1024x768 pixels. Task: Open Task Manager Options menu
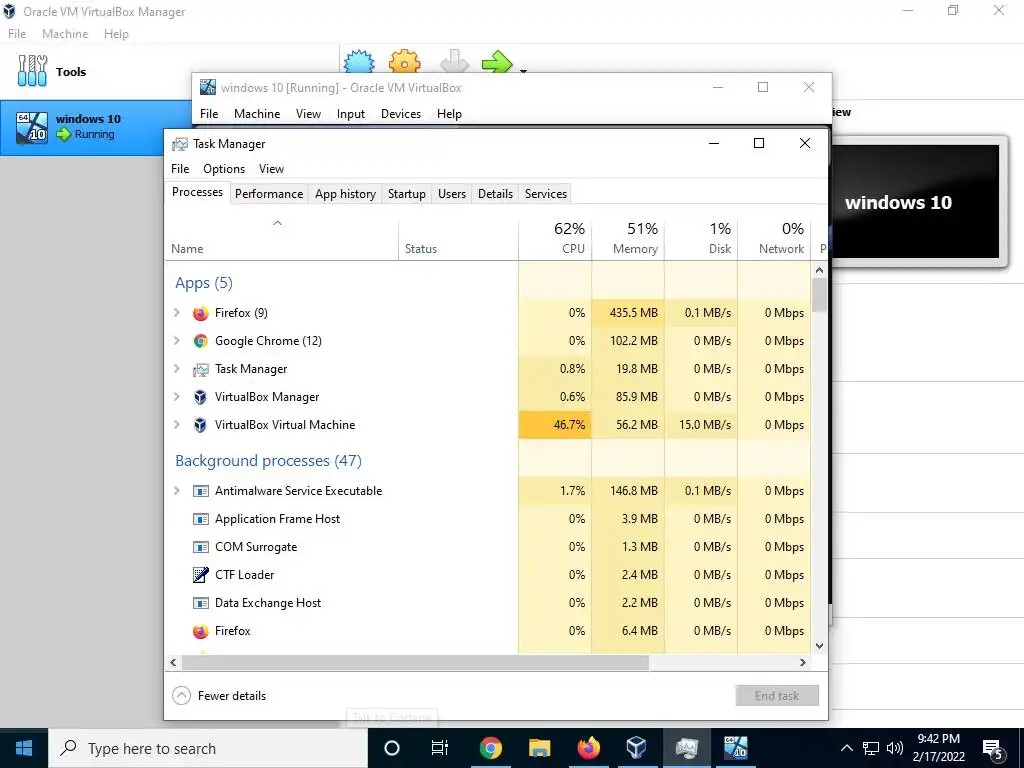pos(224,169)
